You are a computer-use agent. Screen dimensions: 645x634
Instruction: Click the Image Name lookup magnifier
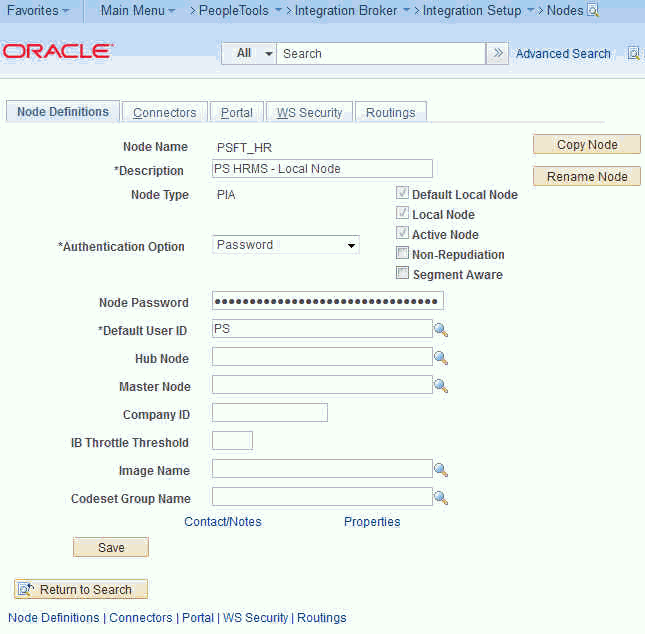(441, 469)
